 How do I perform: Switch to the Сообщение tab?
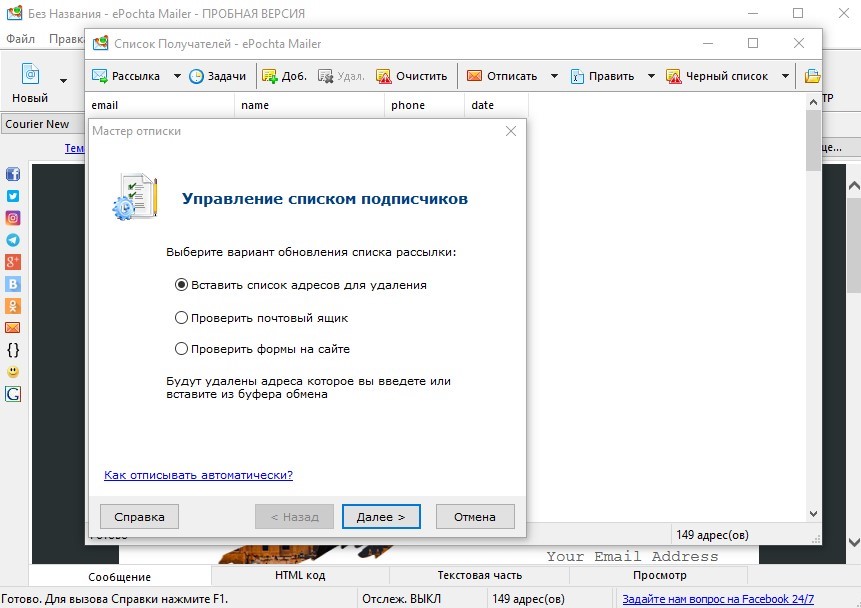pyautogui.click(x=120, y=577)
